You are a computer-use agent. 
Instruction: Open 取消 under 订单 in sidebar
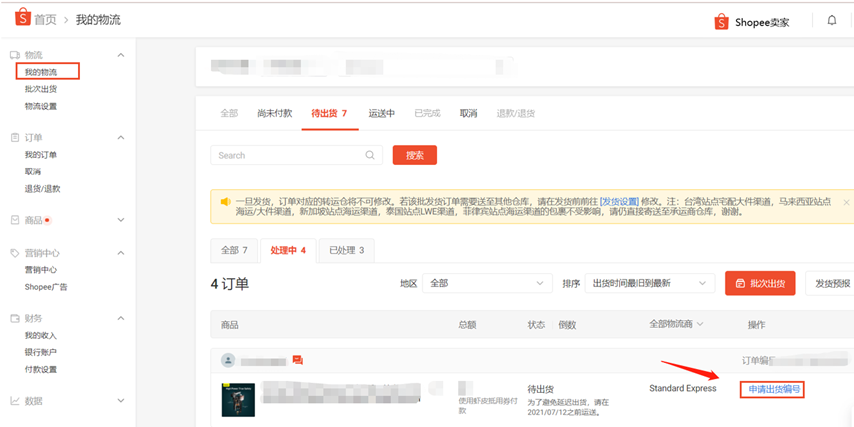click(33, 172)
